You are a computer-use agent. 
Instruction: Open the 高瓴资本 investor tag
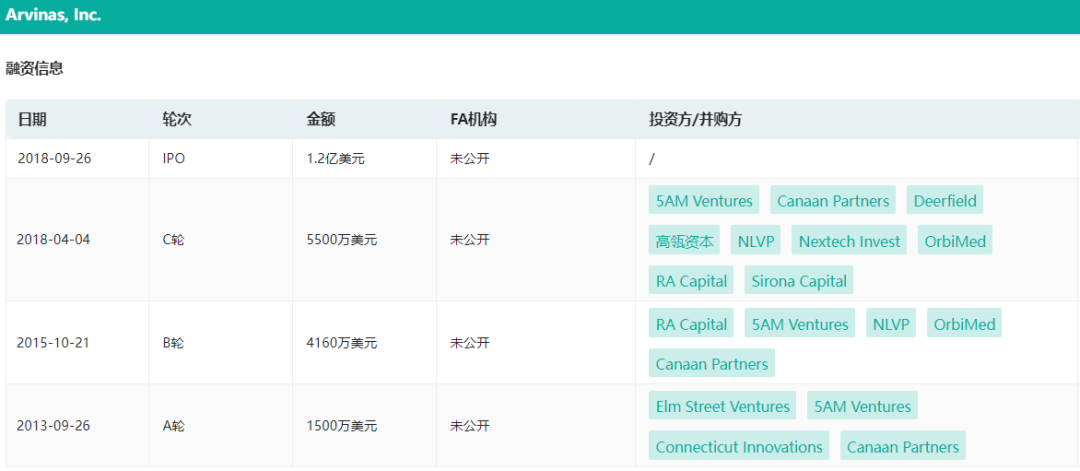684,241
